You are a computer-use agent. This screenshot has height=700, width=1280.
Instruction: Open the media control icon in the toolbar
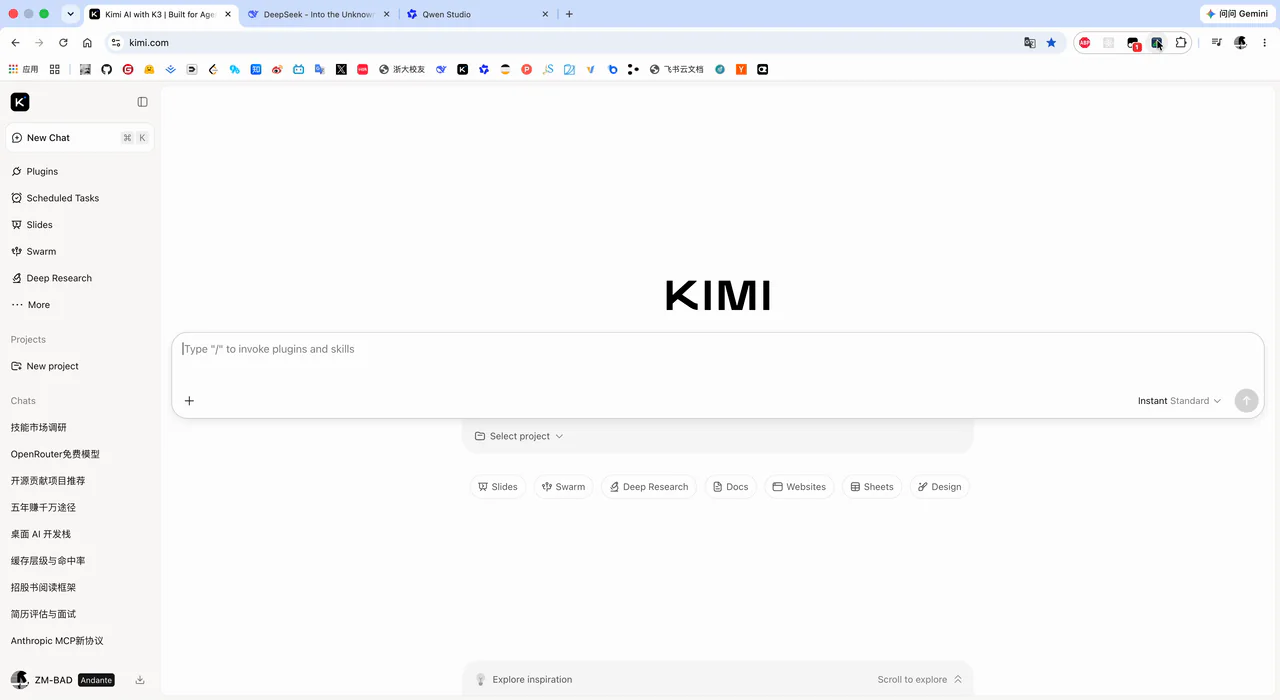click(1217, 43)
